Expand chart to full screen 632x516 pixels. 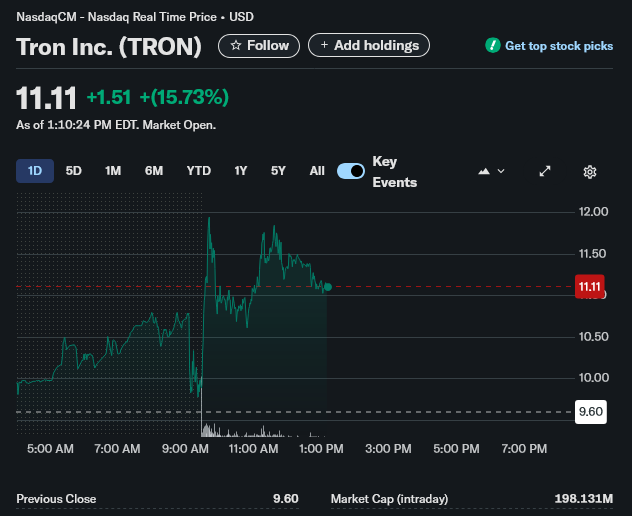tap(545, 171)
